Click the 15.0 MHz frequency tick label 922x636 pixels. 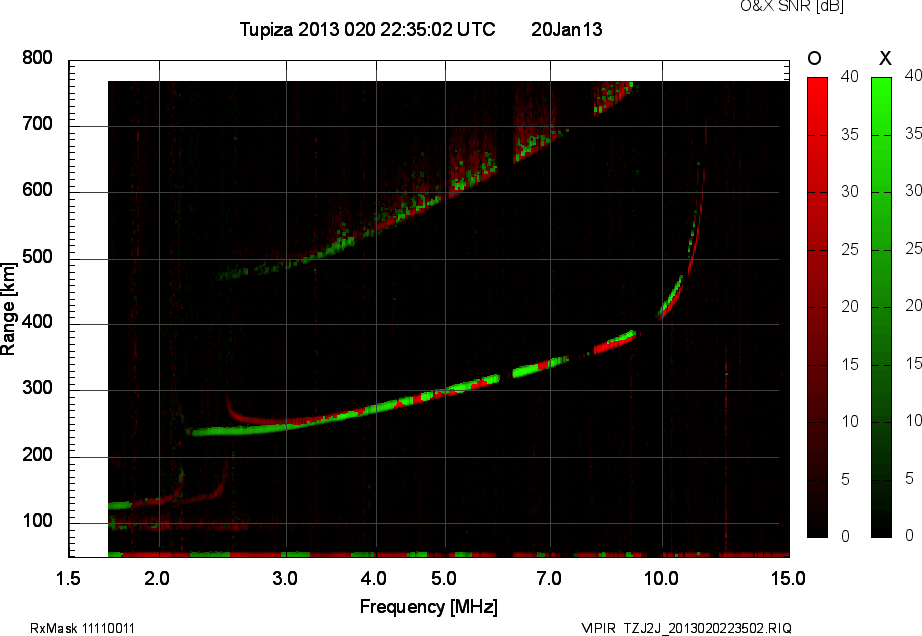pos(788,578)
